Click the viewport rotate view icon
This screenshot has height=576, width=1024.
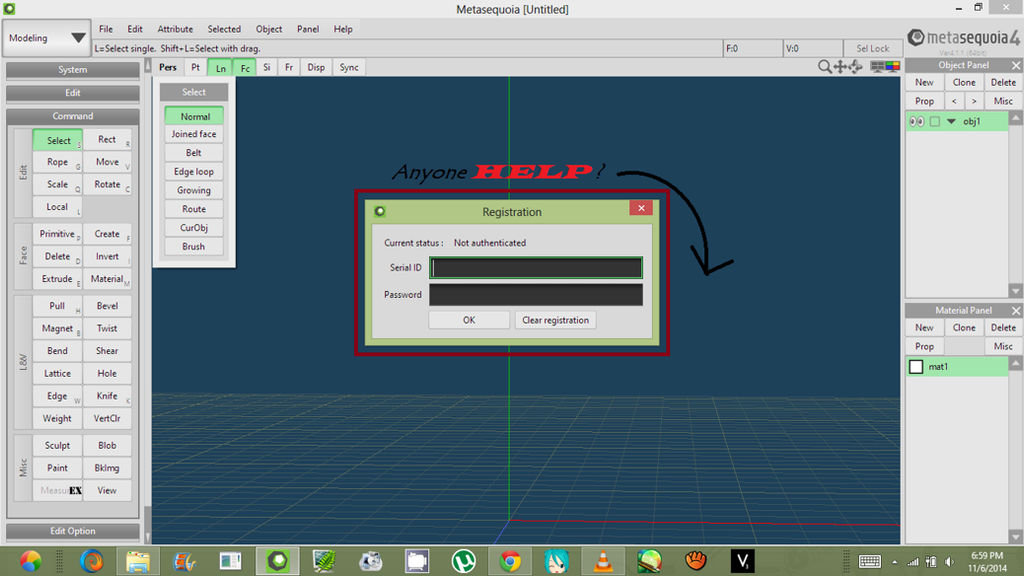(856, 67)
